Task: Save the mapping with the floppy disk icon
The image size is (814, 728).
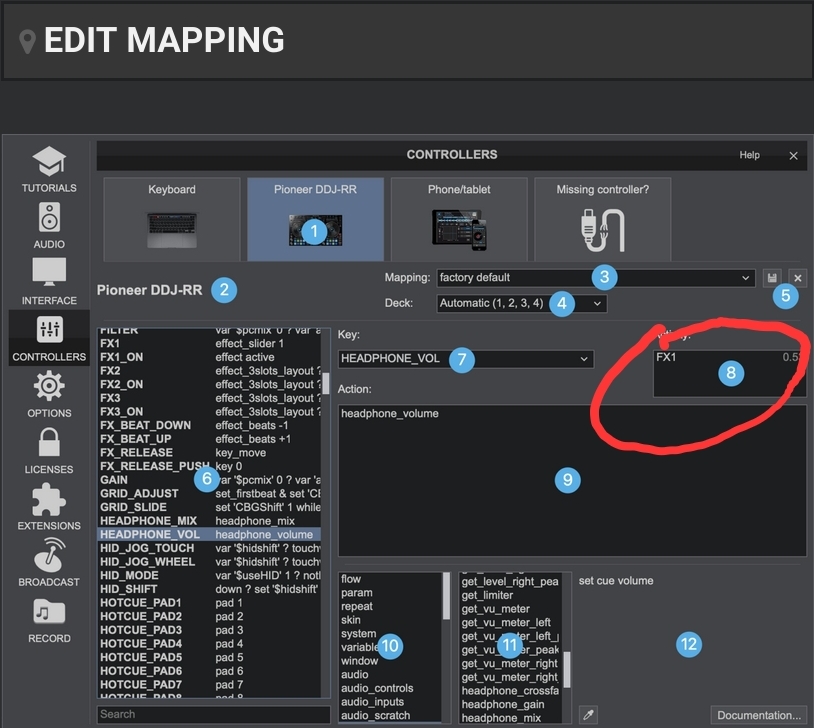Action: (772, 278)
